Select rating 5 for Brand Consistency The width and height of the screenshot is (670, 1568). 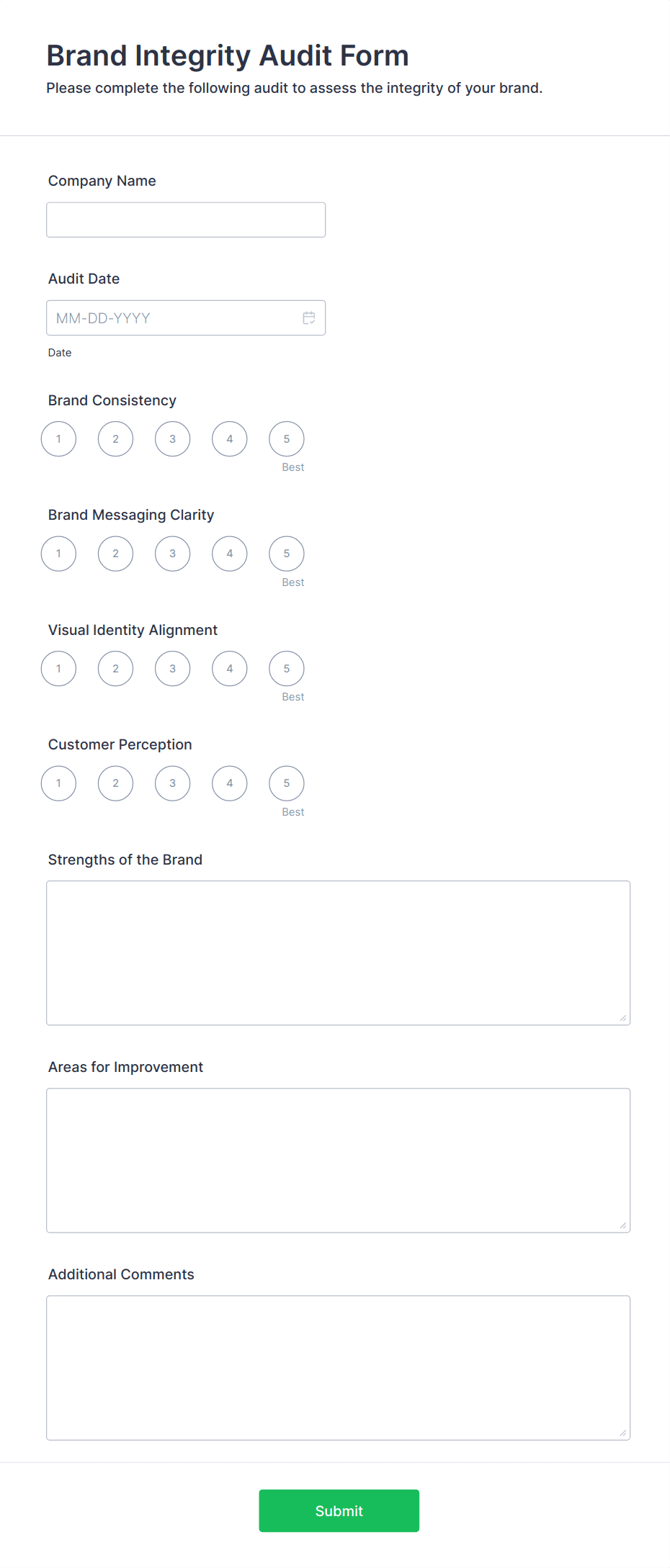[286, 438]
